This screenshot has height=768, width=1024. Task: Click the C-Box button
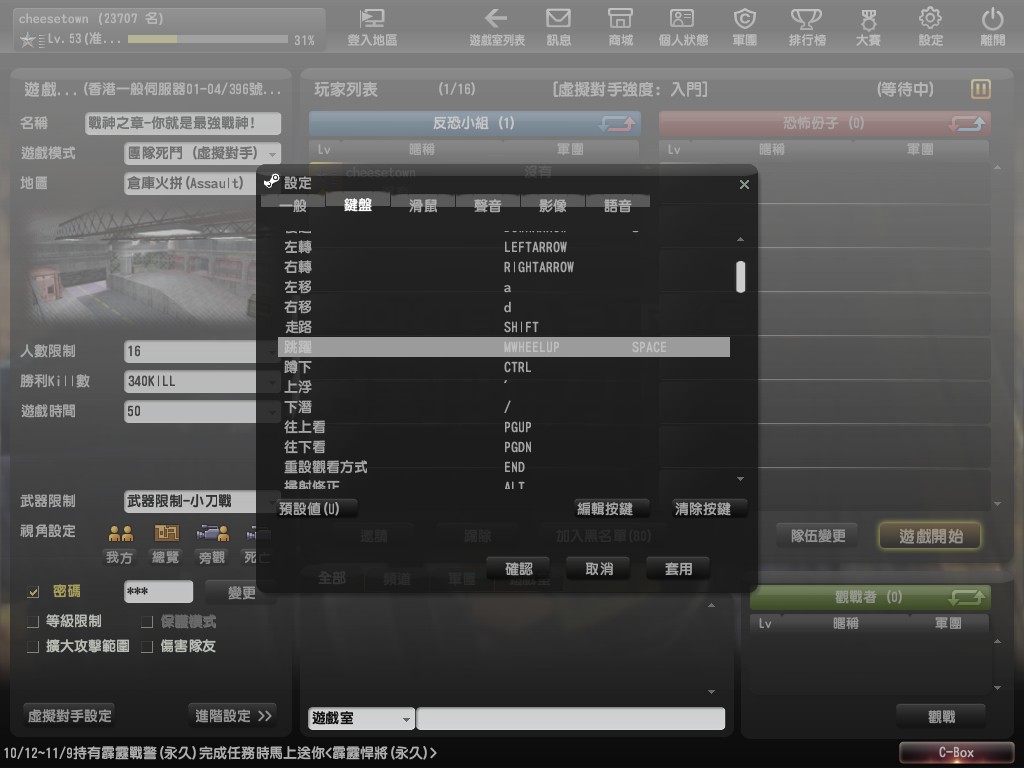956,752
